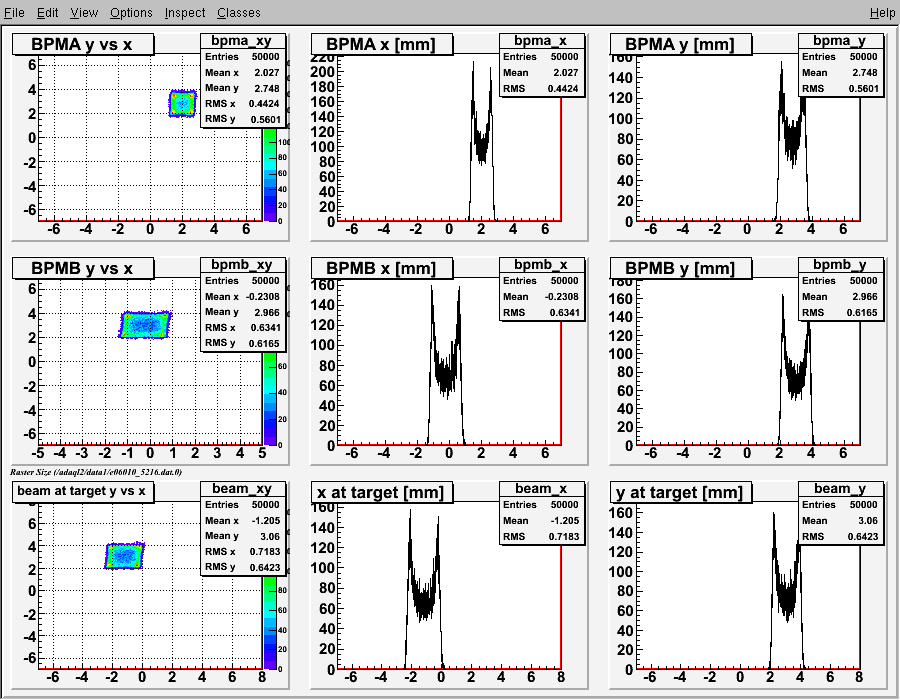
Task: Click 'RMS 0.4424' in bpma_x stats
Action: [x=541, y=88]
